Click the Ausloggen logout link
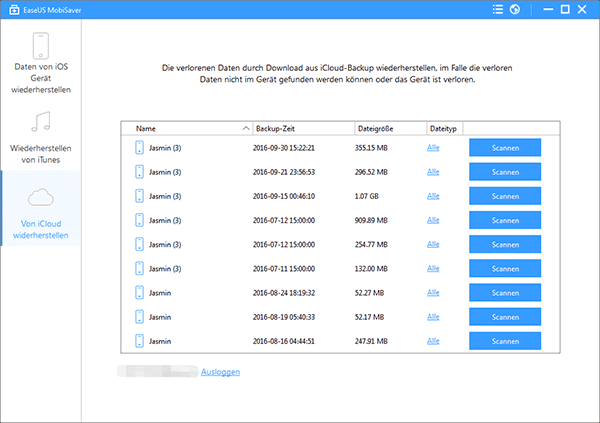Viewport: 600px width, 423px height. tap(220, 371)
